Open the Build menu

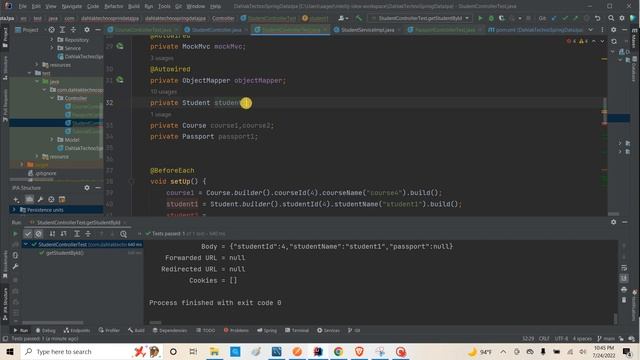133,6
